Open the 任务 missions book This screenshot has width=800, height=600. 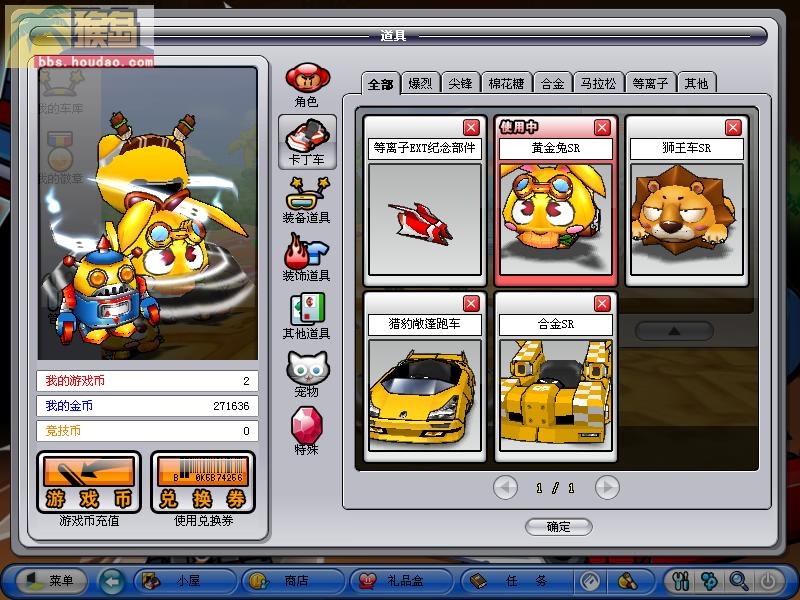click(x=515, y=581)
